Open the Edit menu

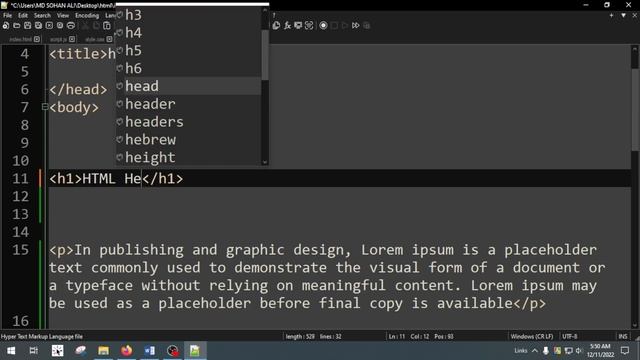tap(23, 16)
